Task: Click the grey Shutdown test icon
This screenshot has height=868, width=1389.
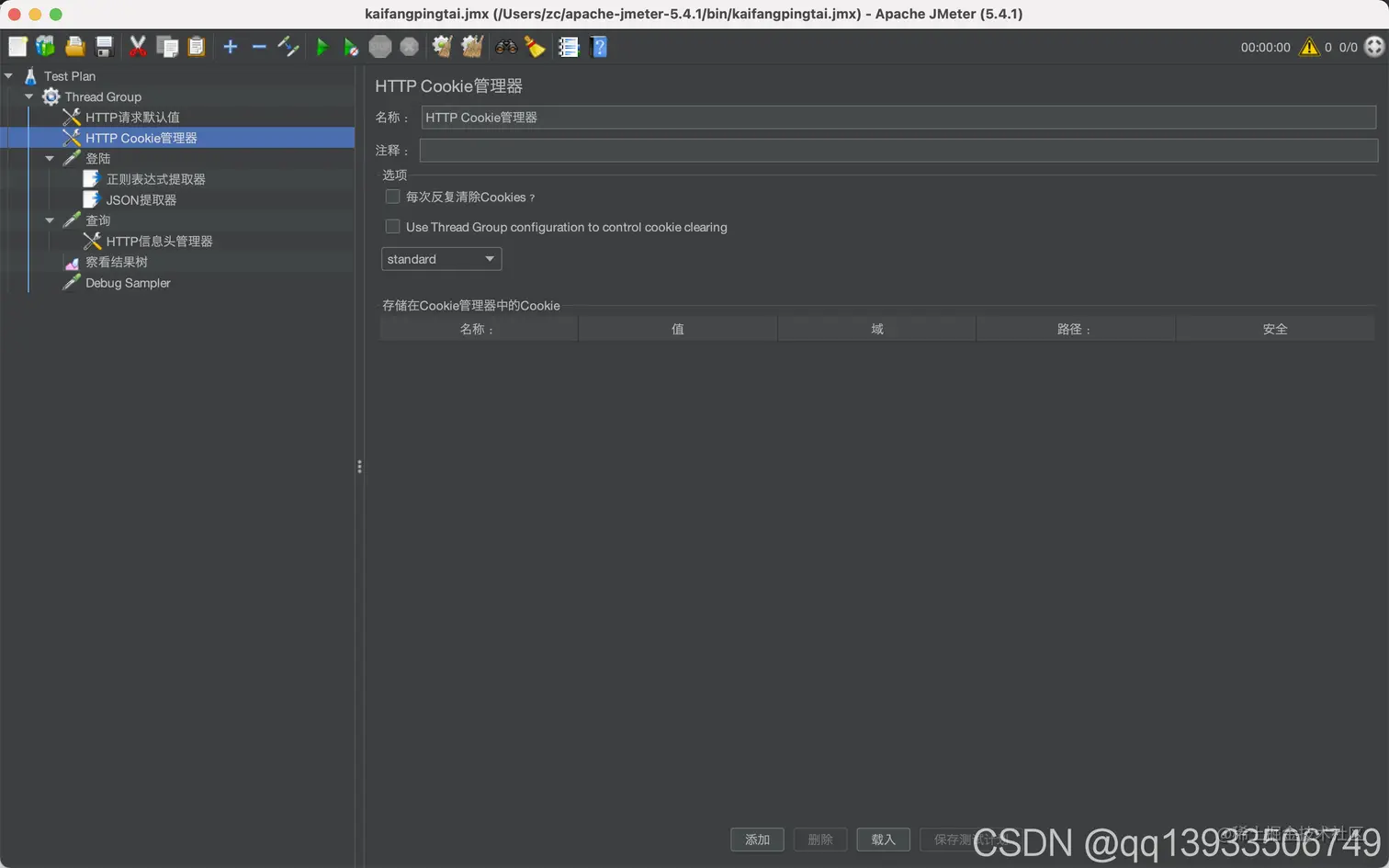Action: (x=410, y=47)
